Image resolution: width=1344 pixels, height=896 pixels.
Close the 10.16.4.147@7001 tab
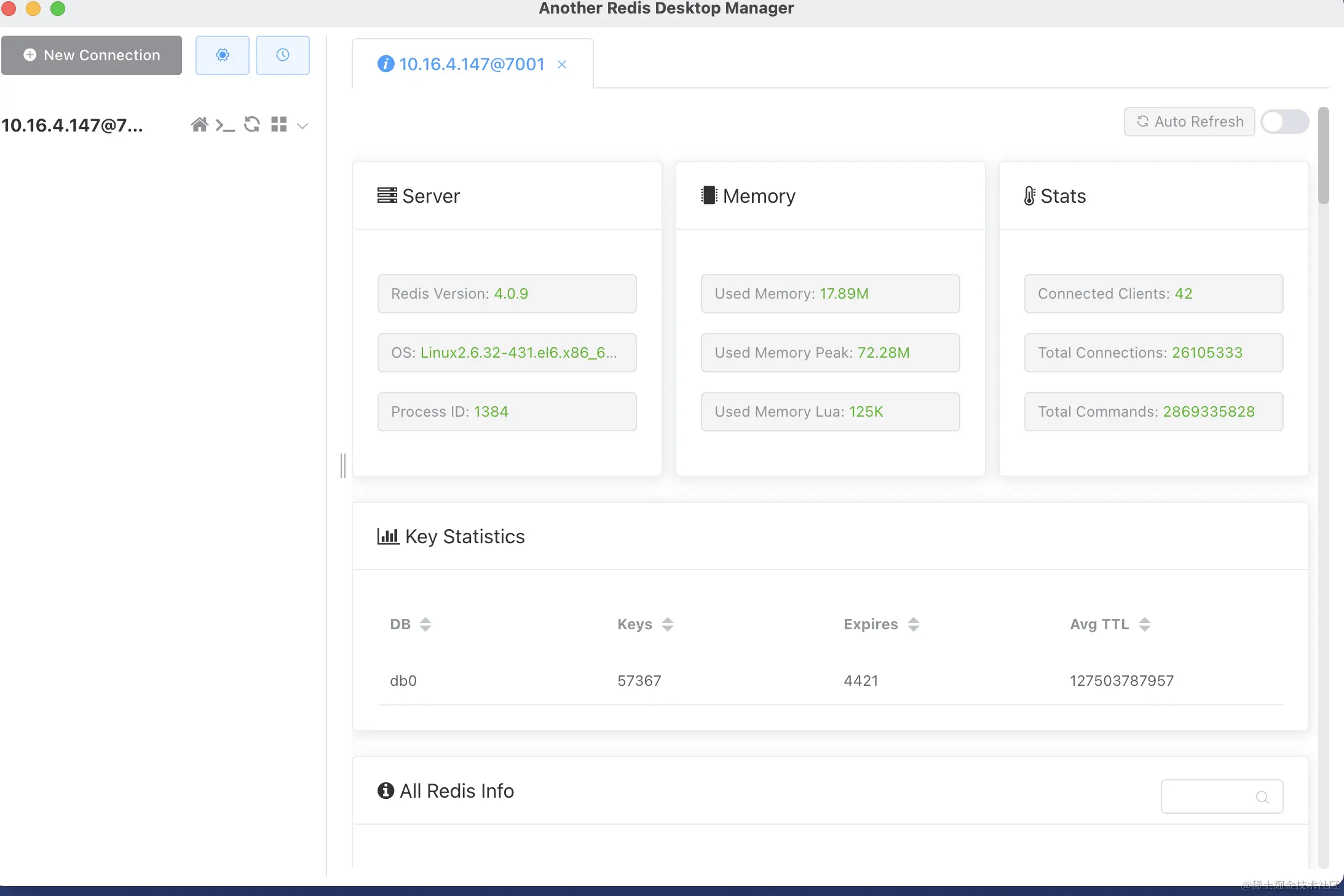pyautogui.click(x=562, y=65)
